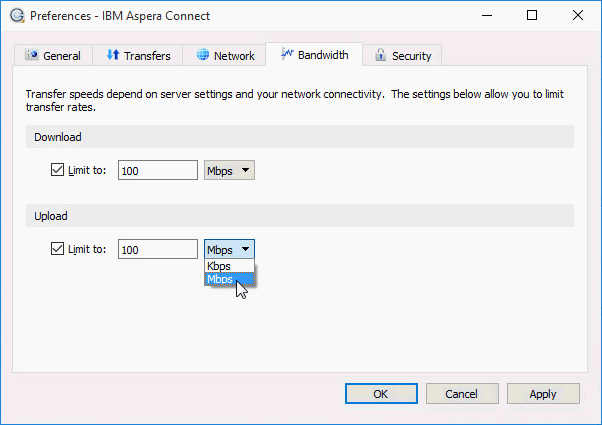Click into the Upload limit value field
The image size is (602, 425).
click(157, 249)
